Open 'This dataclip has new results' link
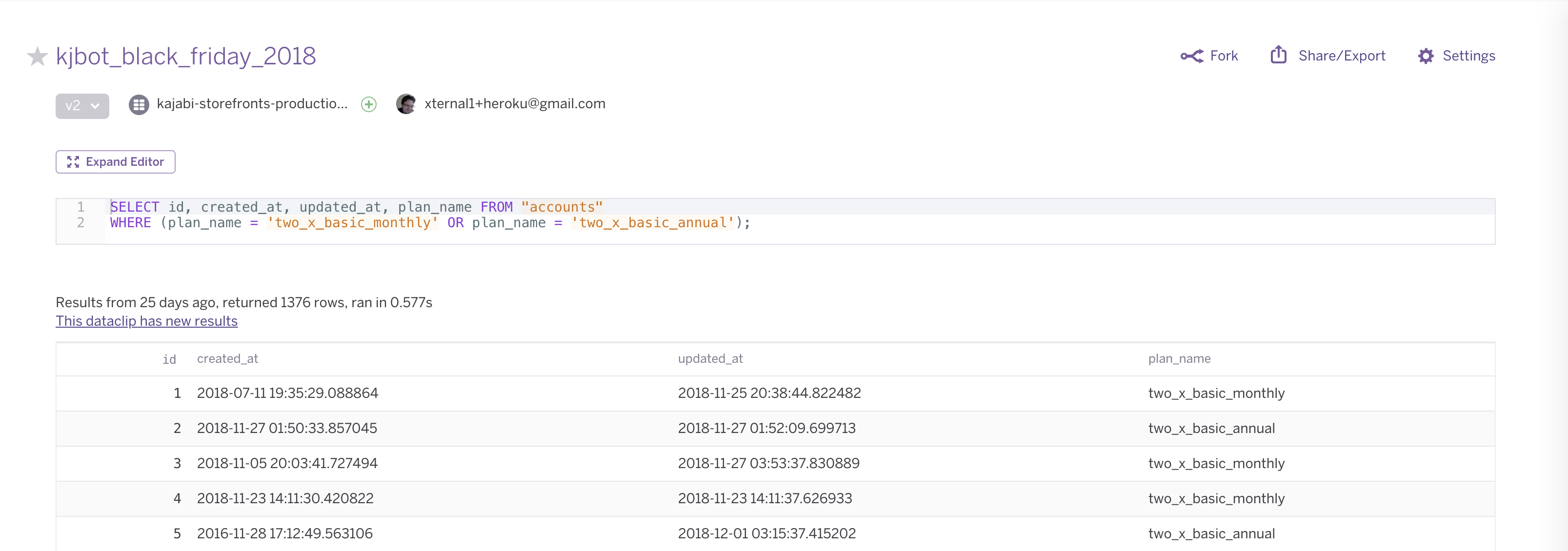The image size is (1568, 551). tap(146, 321)
